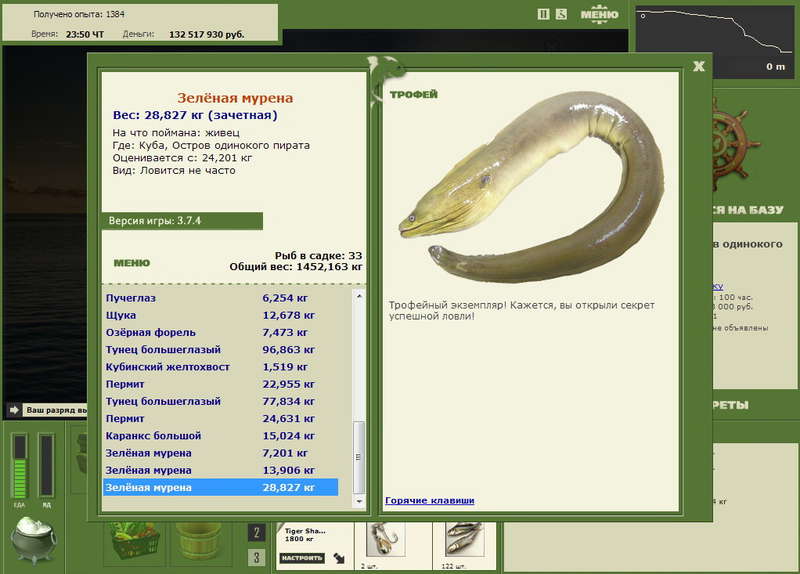Select the hook tackle thumbnail

point(385,540)
